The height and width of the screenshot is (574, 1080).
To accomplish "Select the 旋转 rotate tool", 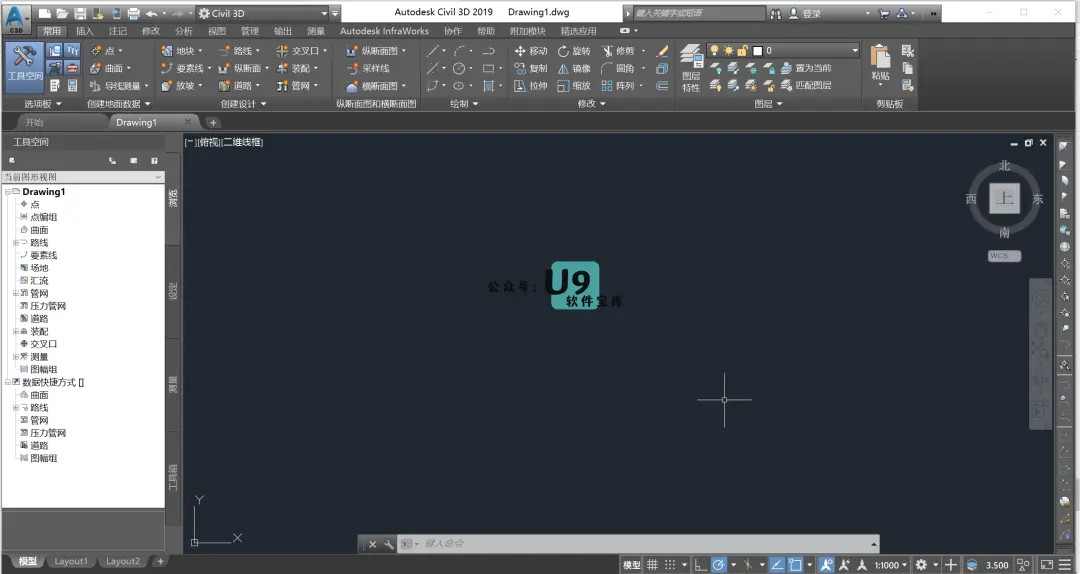I will coord(574,51).
